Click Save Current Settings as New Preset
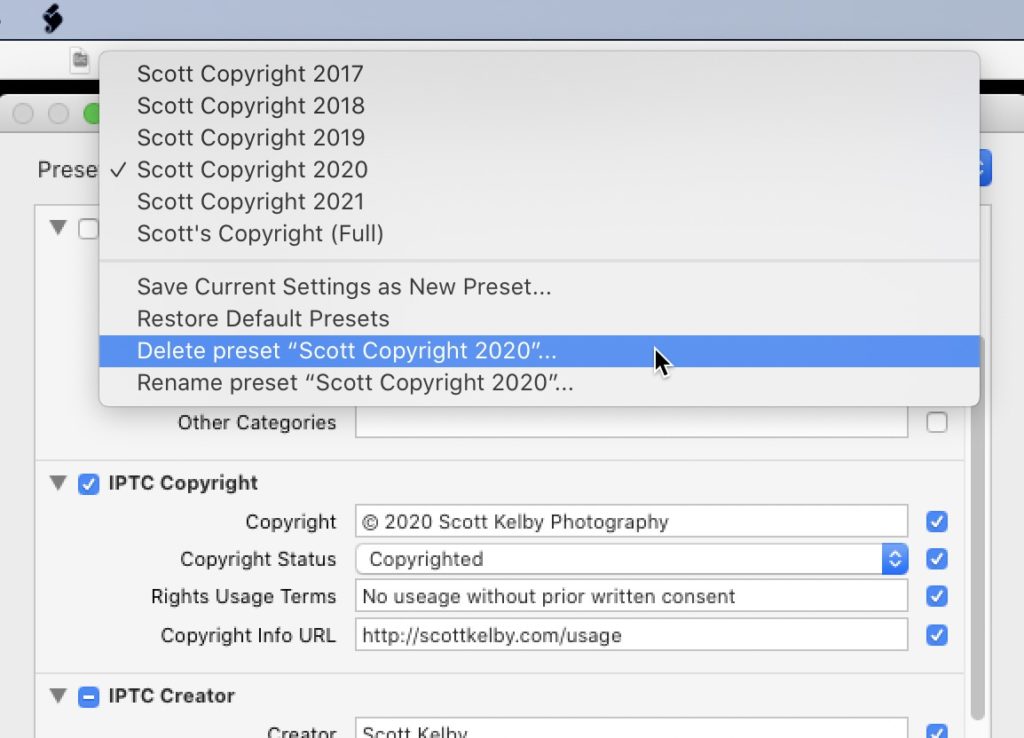Image resolution: width=1024 pixels, height=738 pixels. click(x=539, y=287)
